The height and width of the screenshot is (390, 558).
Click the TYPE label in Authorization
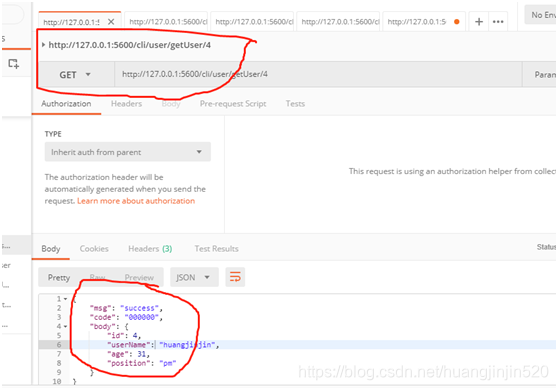pos(53,134)
